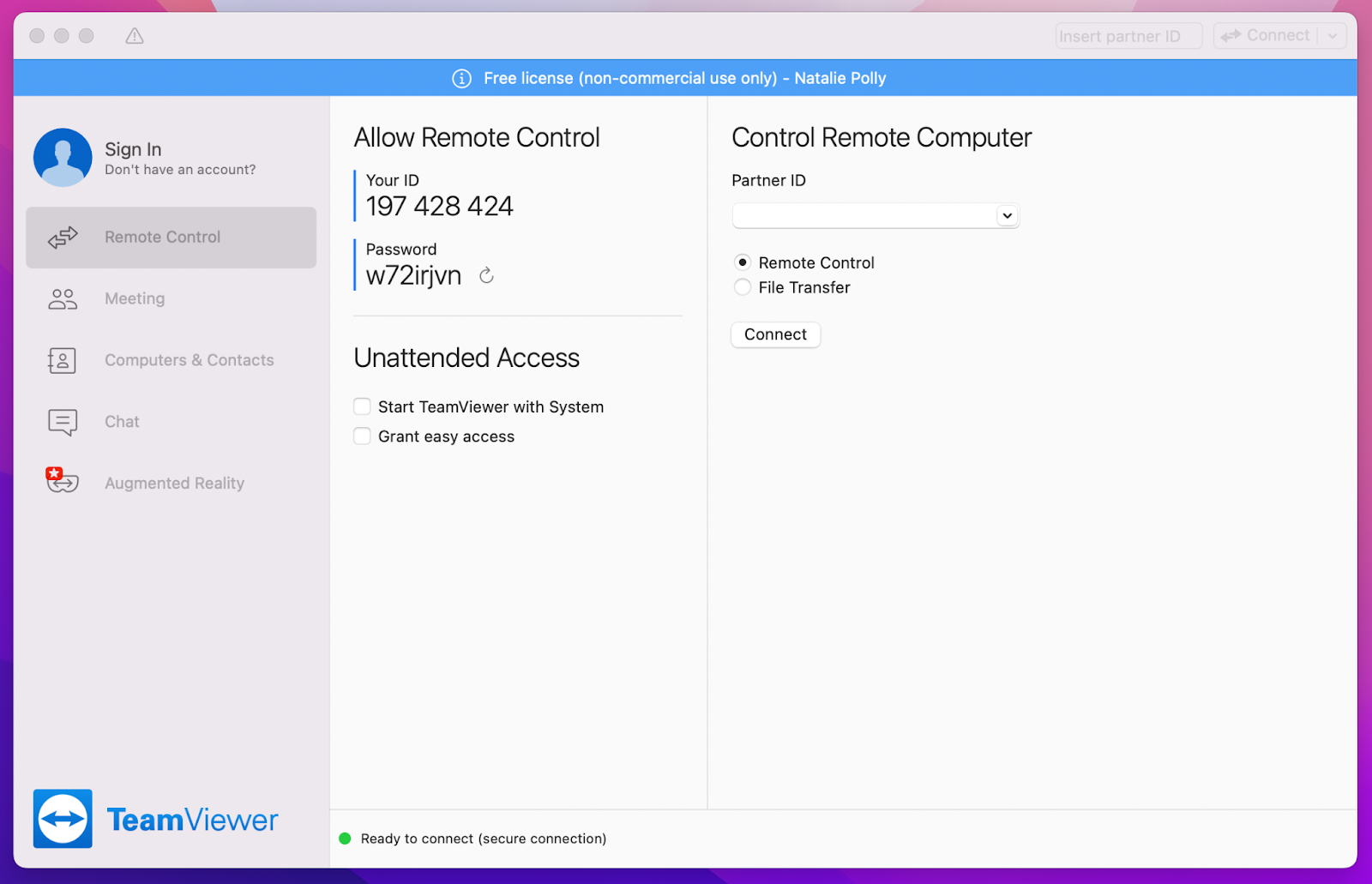This screenshot has height=884, width=1372.
Task: Enable Start TeamViewer with System checkbox
Action: click(363, 406)
